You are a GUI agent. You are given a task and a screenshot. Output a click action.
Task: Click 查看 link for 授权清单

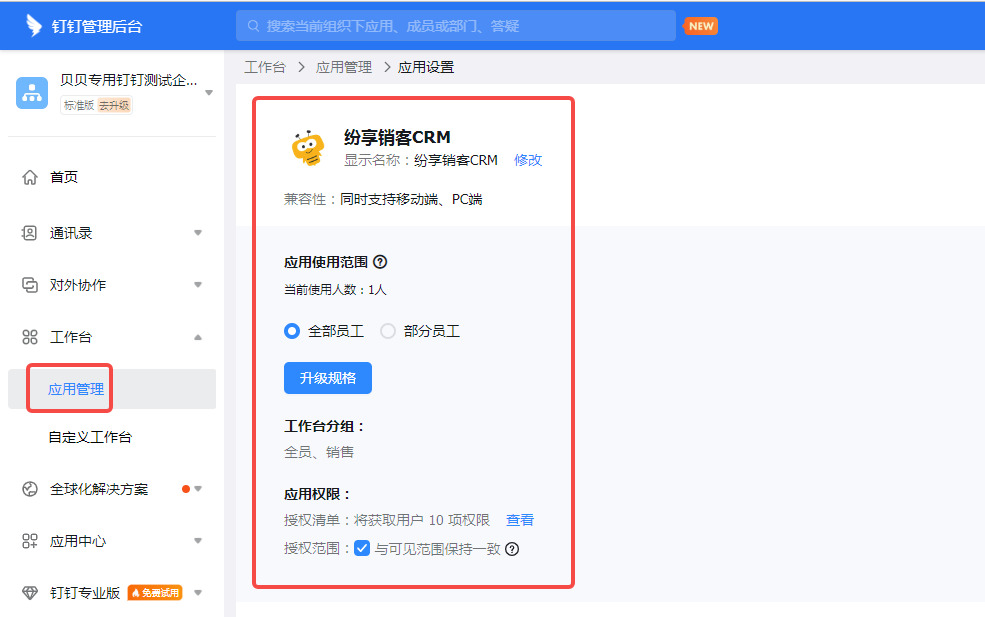click(520, 520)
